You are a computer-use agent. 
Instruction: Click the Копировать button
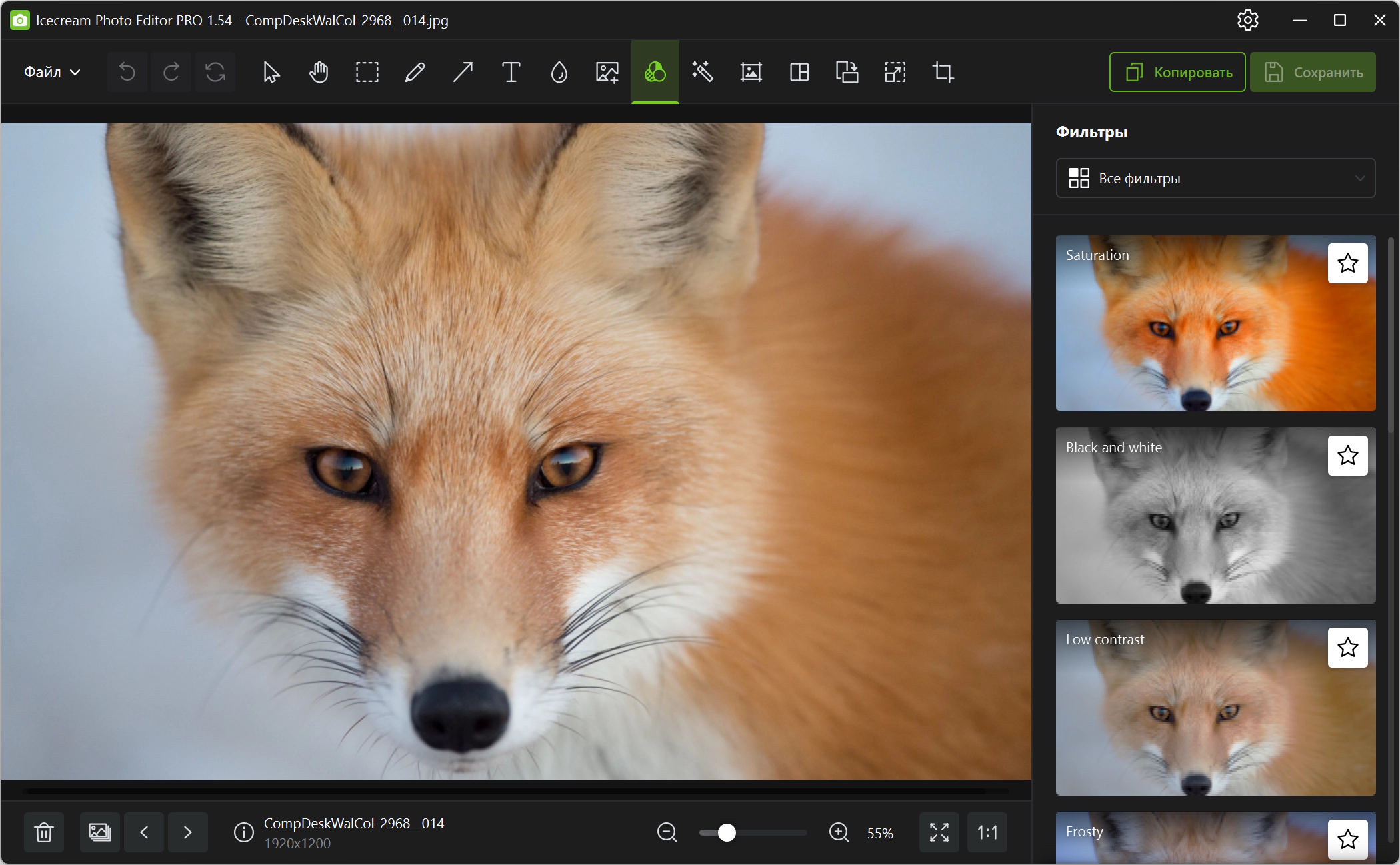[1177, 72]
